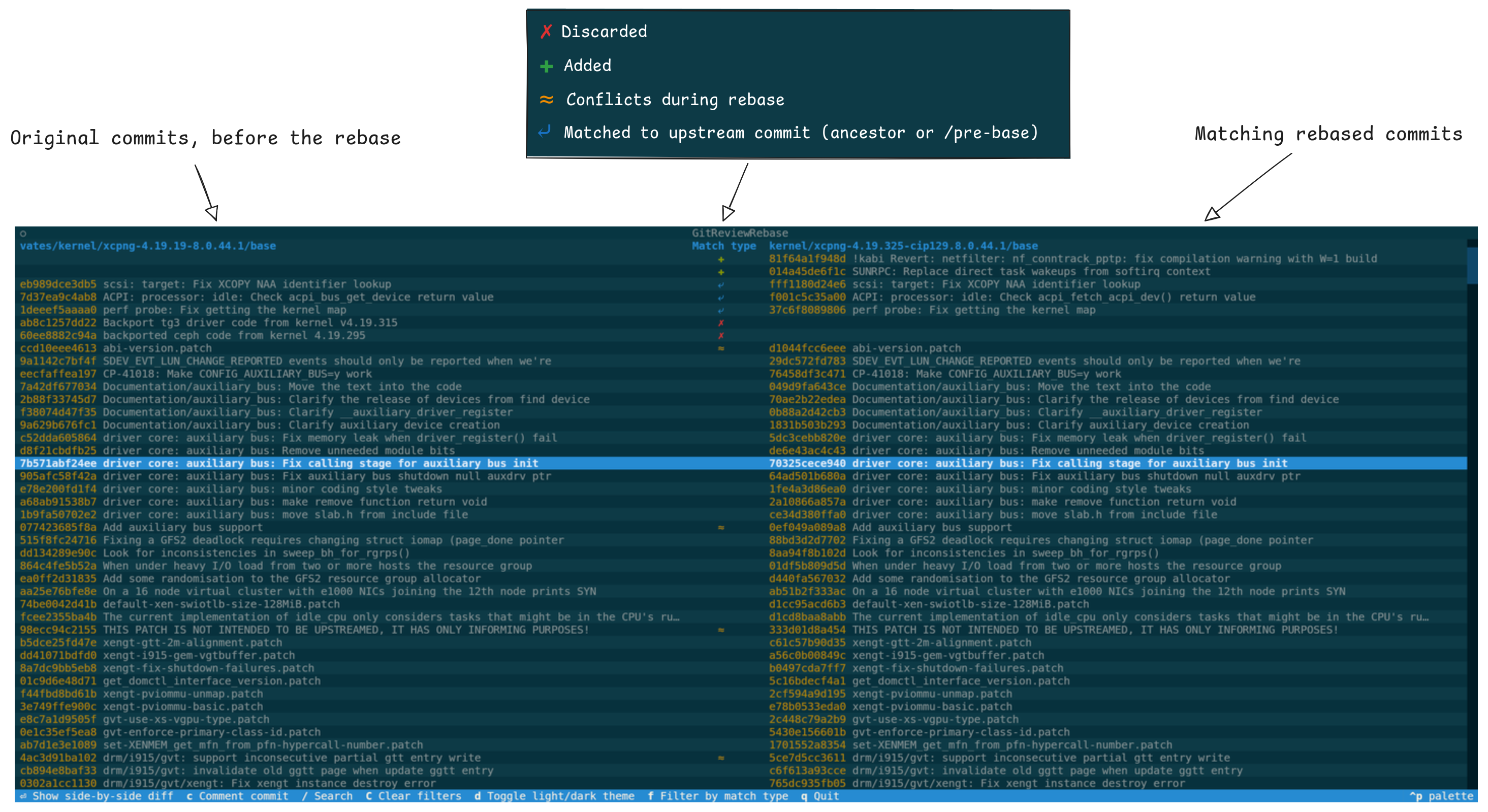Click conflict icon for support inconsecutive partial gtt row
This screenshot has height=812, width=1488.
point(721,758)
